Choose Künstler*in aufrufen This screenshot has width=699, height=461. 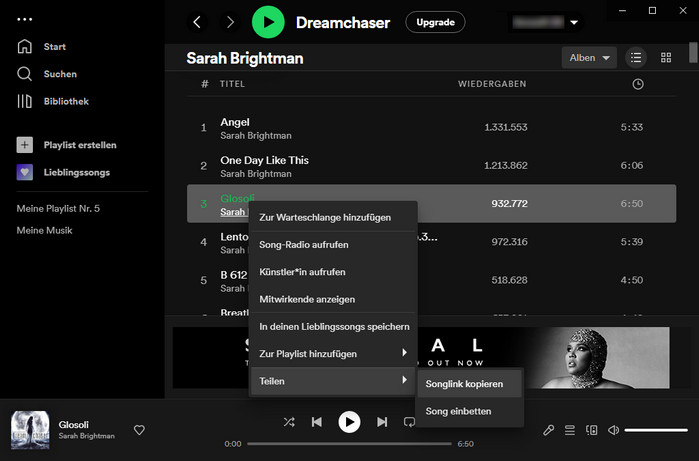point(333,272)
